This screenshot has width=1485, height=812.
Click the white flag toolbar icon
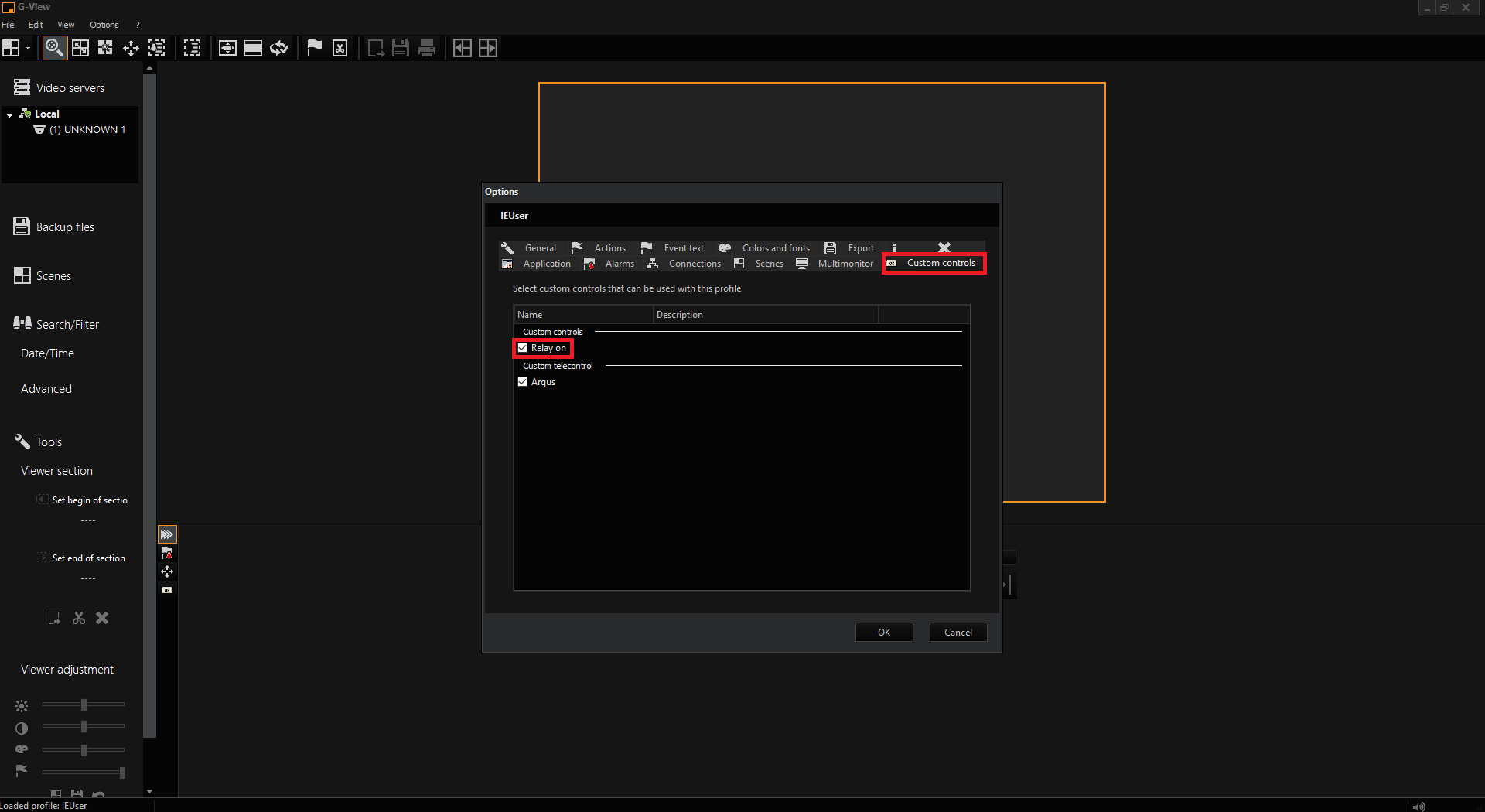(x=314, y=48)
